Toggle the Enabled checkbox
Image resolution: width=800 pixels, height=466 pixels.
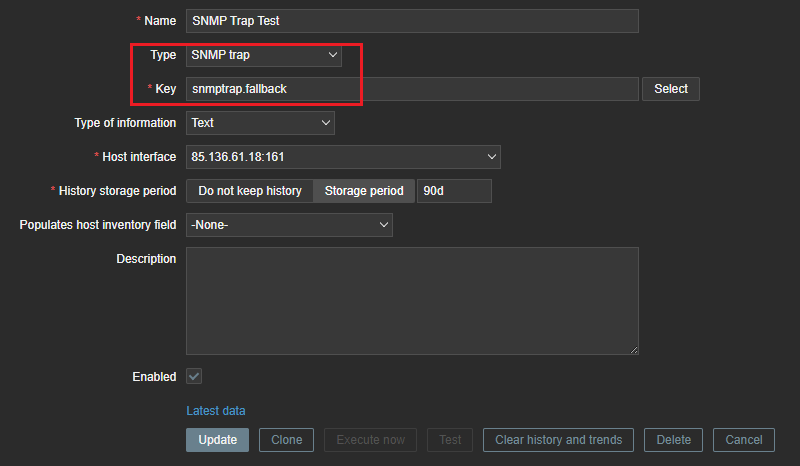(195, 377)
